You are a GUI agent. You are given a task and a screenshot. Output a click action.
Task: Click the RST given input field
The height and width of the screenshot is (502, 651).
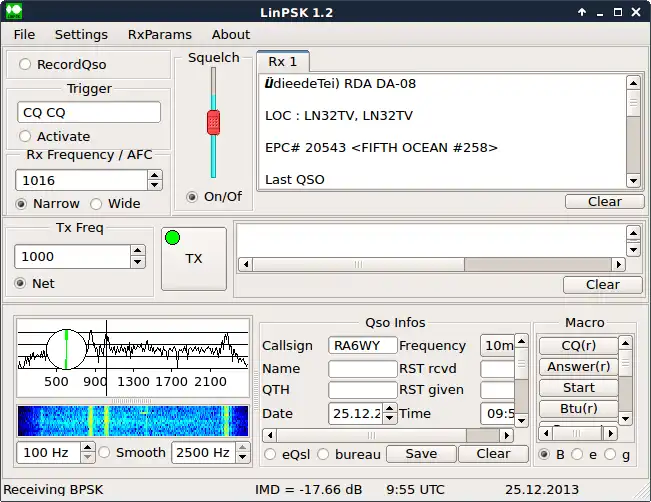497,390
